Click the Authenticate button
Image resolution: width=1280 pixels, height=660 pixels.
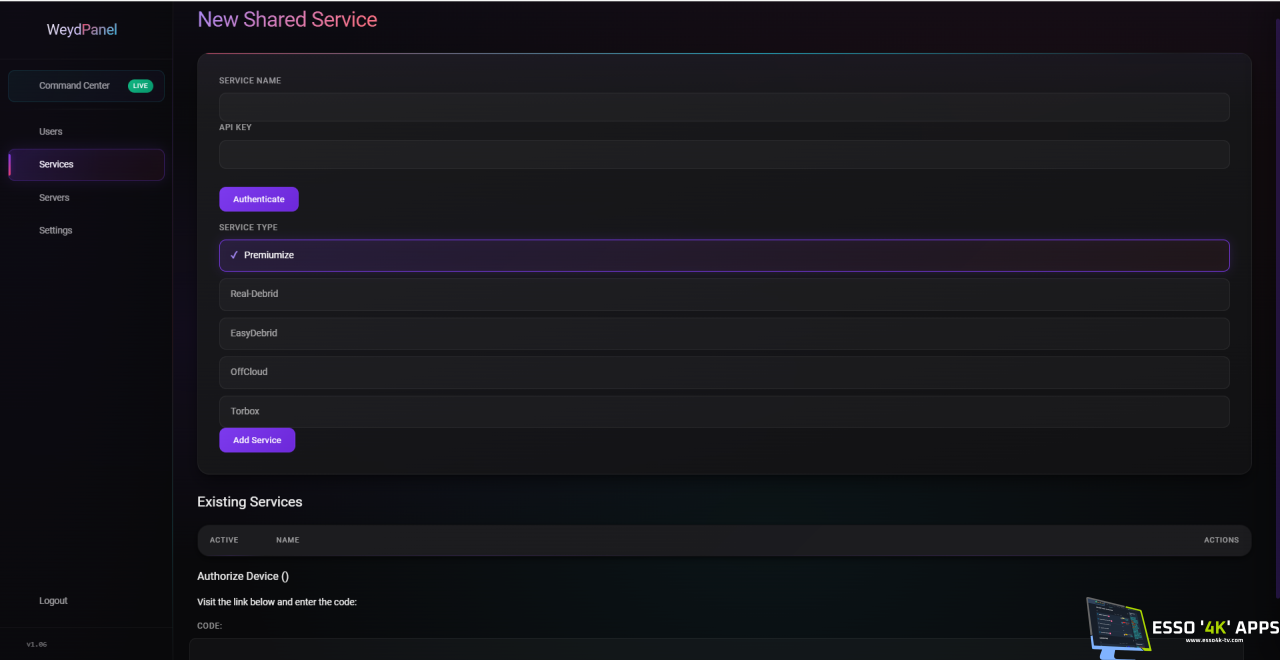click(x=259, y=199)
